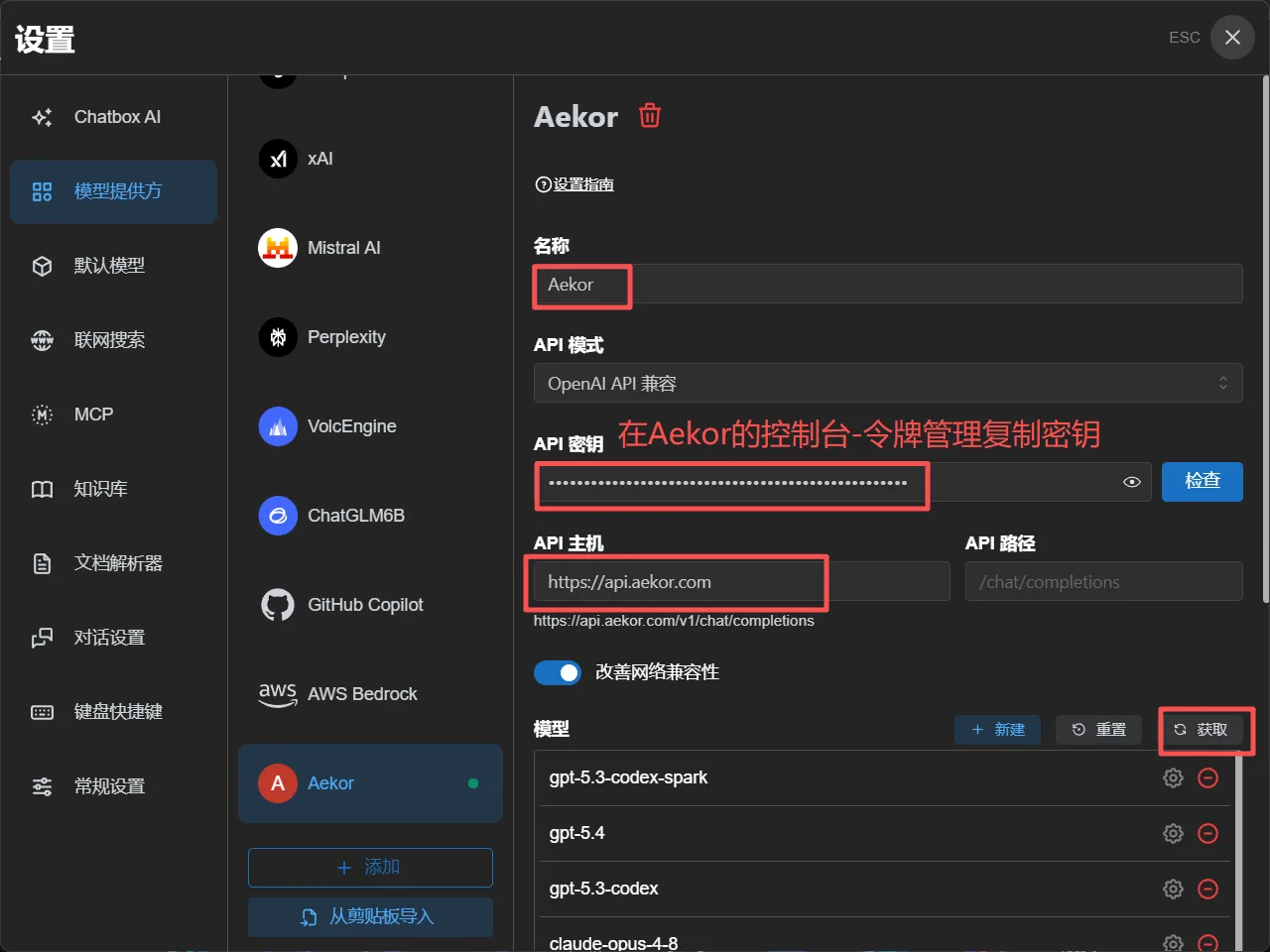Toggle the 改善网络兼容性 switch

click(558, 672)
